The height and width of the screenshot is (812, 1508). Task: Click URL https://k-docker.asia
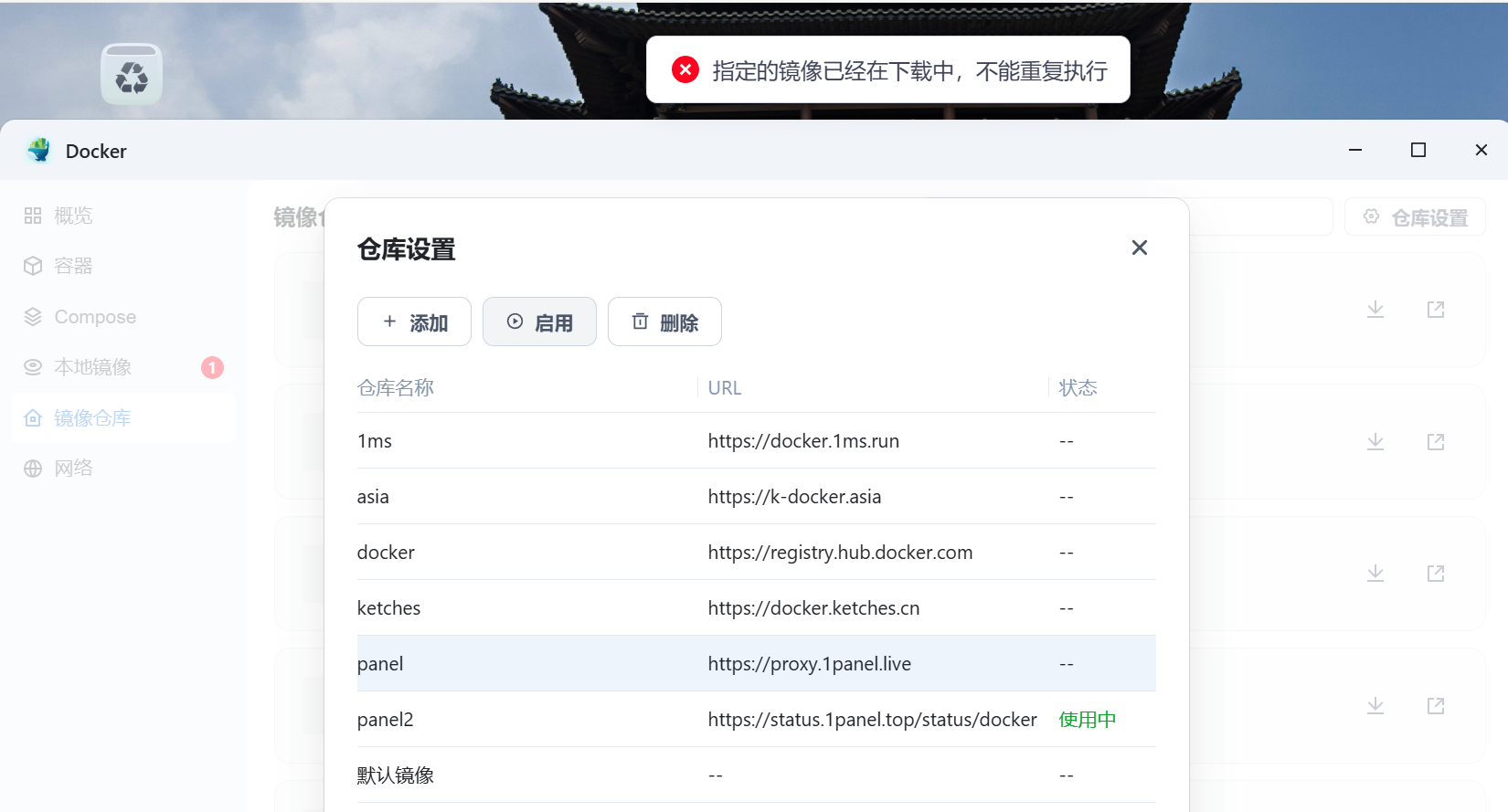pos(794,497)
